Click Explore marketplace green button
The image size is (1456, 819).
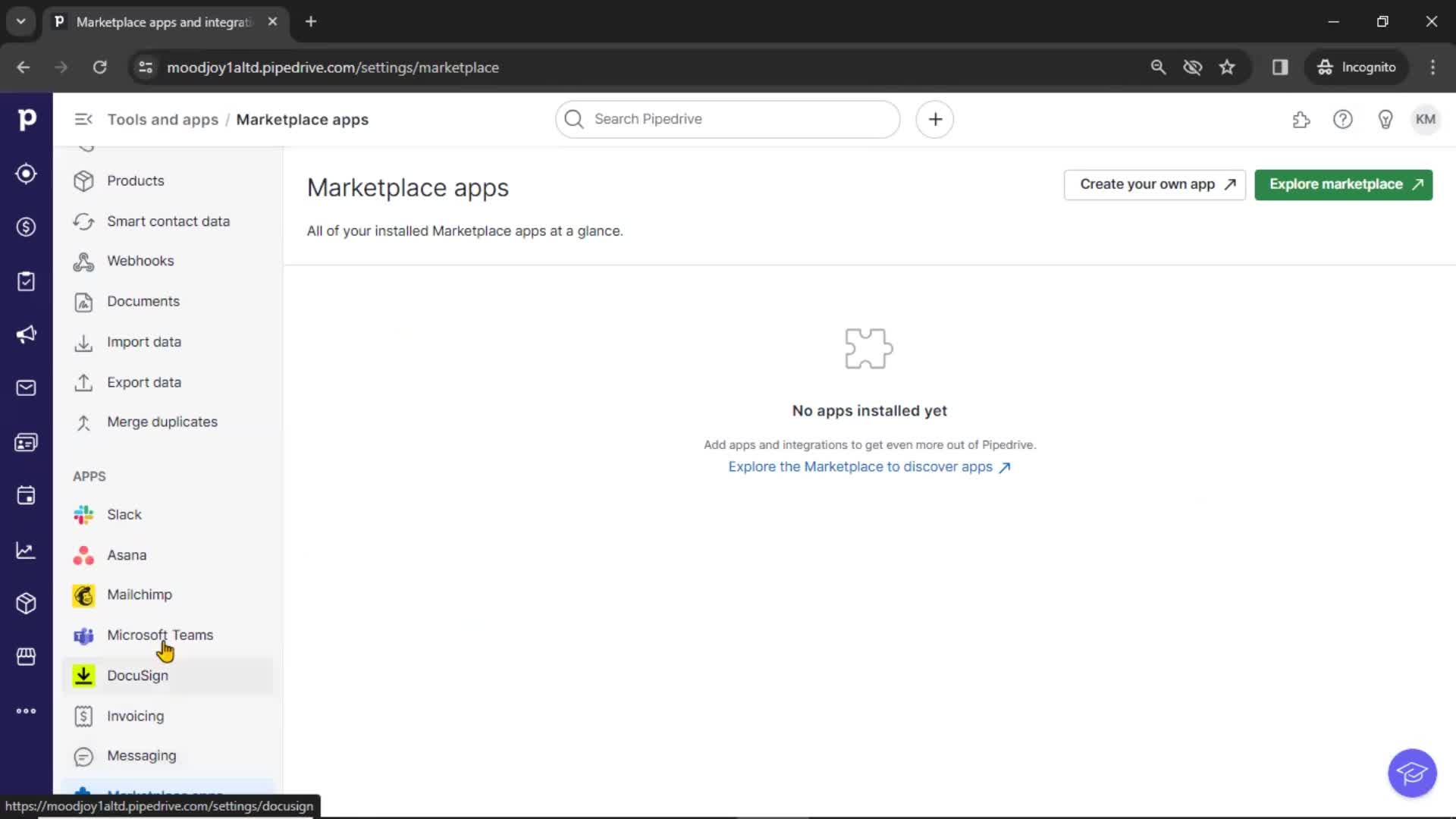(x=1343, y=184)
